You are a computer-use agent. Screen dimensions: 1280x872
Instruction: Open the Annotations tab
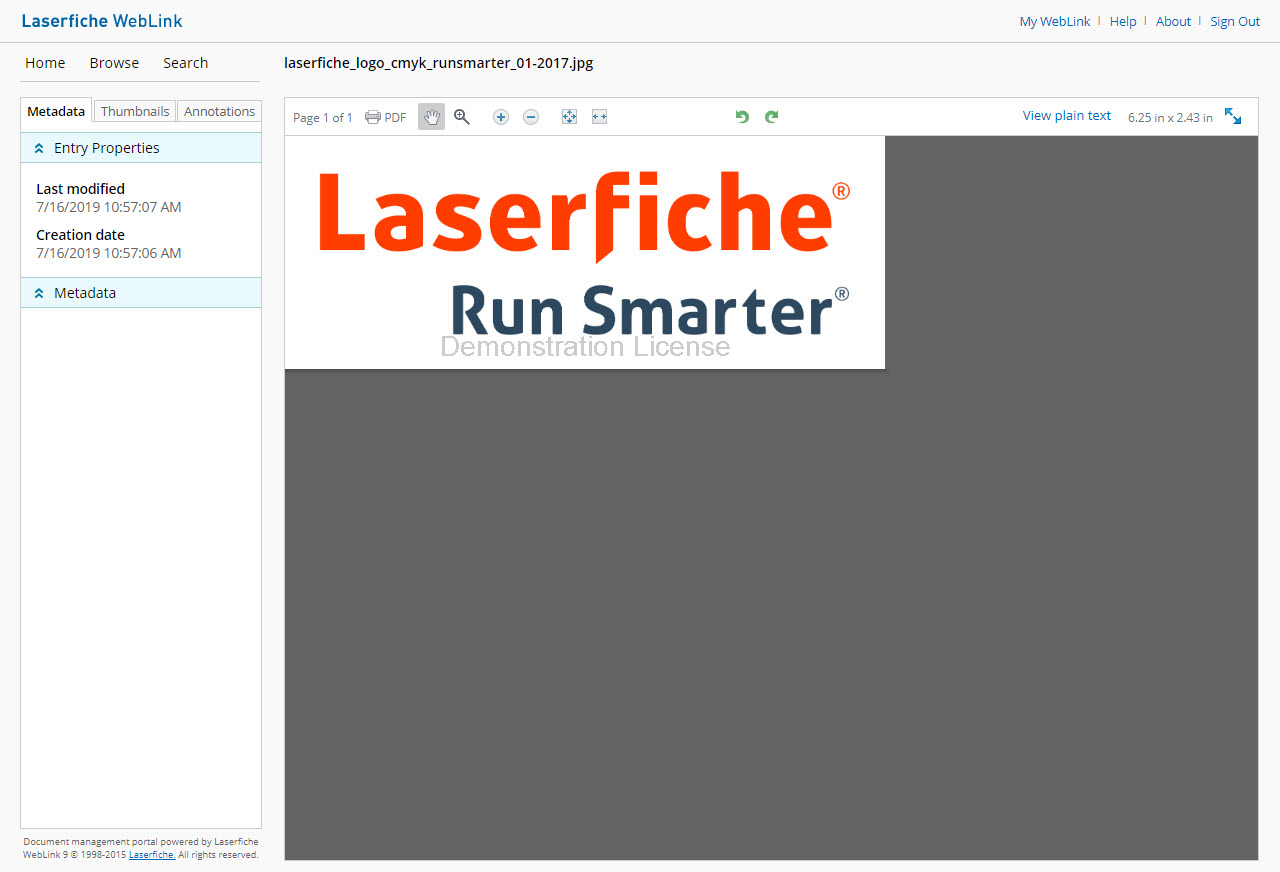tap(219, 111)
